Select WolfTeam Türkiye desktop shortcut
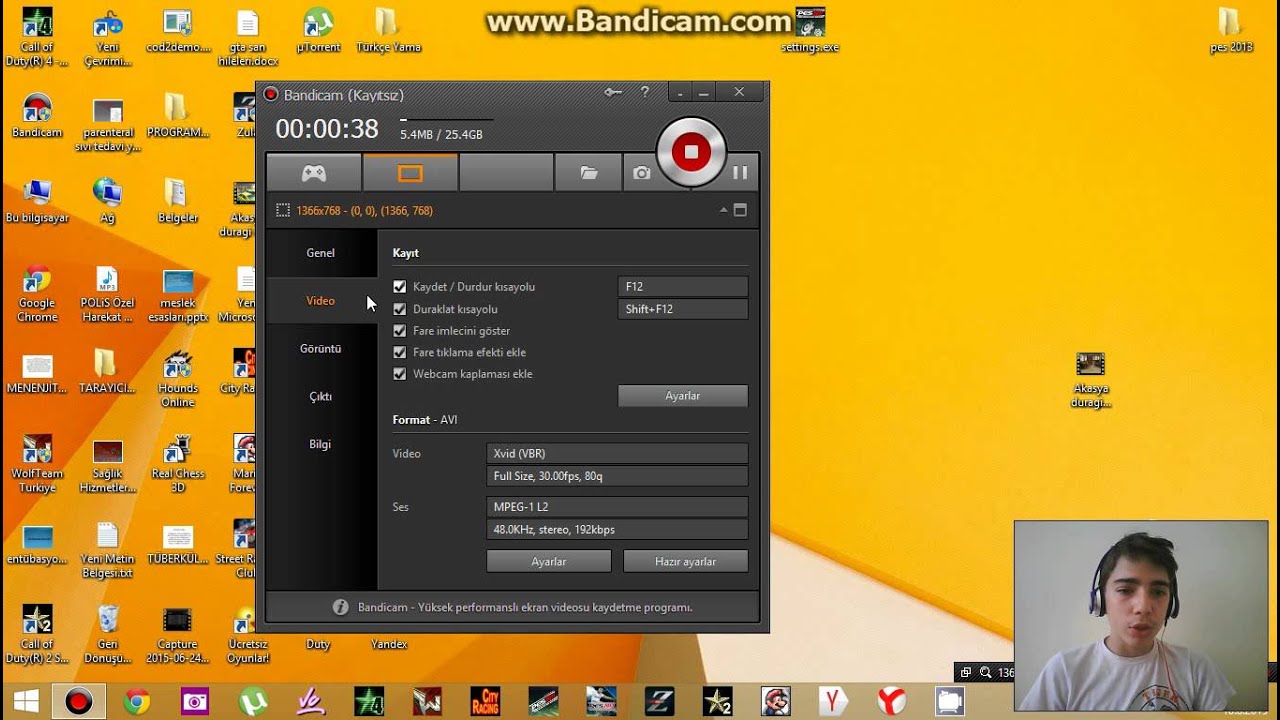The image size is (1280, 720). coord(37,465)
